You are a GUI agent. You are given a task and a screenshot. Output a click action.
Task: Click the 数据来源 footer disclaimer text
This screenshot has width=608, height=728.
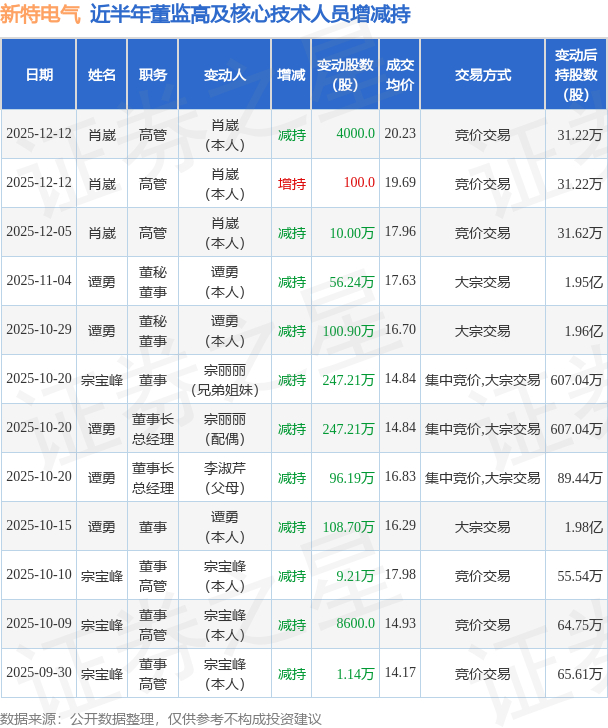tap(161, 719)
